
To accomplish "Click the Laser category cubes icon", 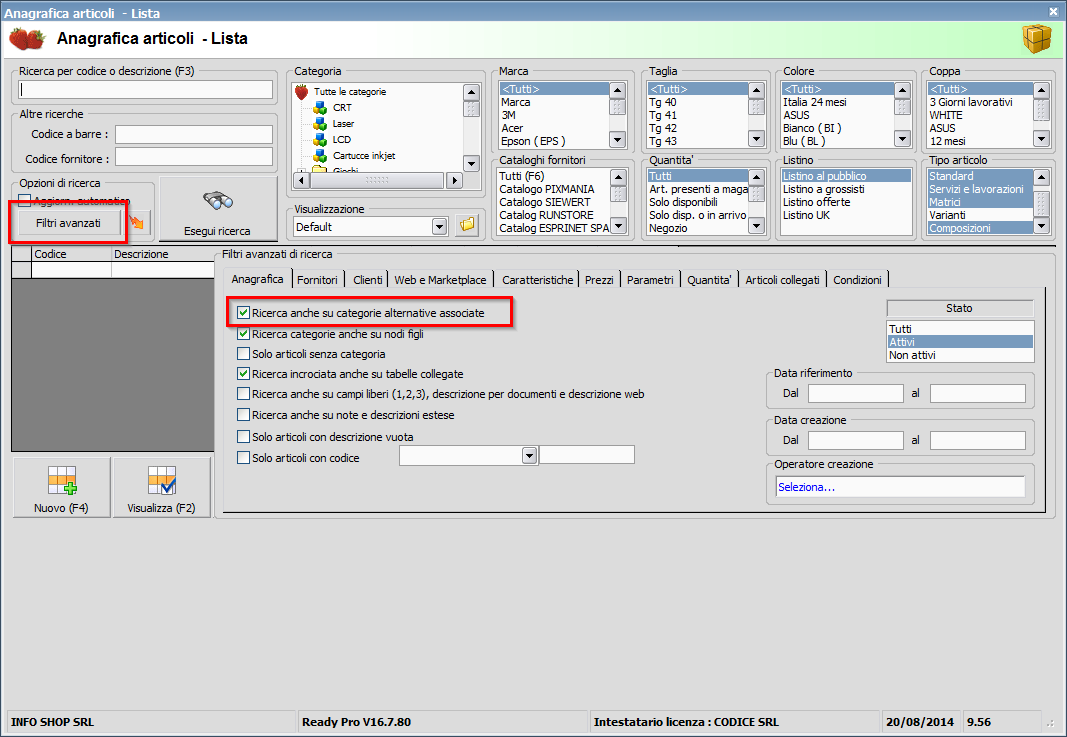I will [320, 123].
